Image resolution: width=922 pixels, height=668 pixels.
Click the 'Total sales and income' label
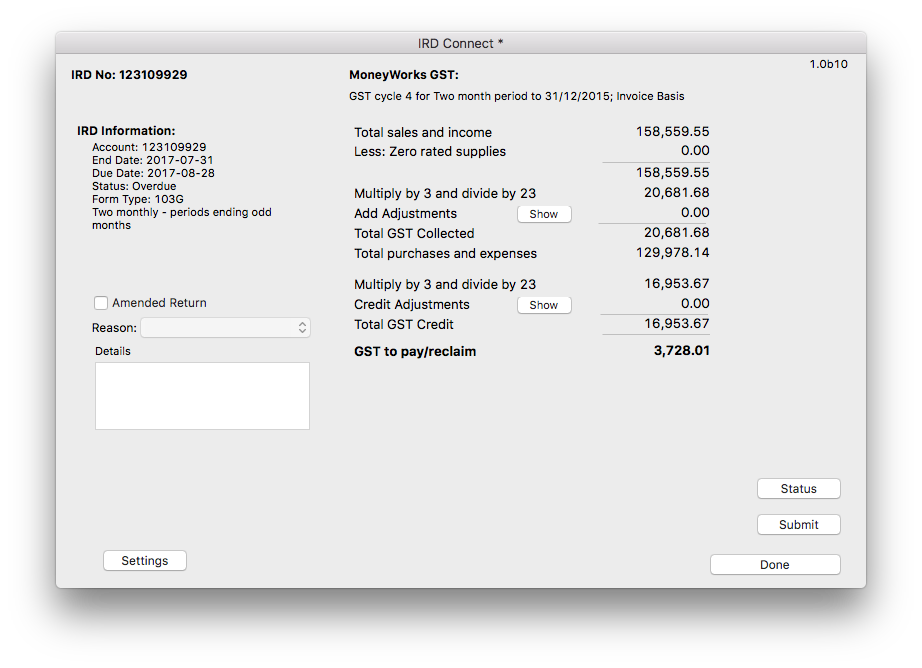pos(423,132)
